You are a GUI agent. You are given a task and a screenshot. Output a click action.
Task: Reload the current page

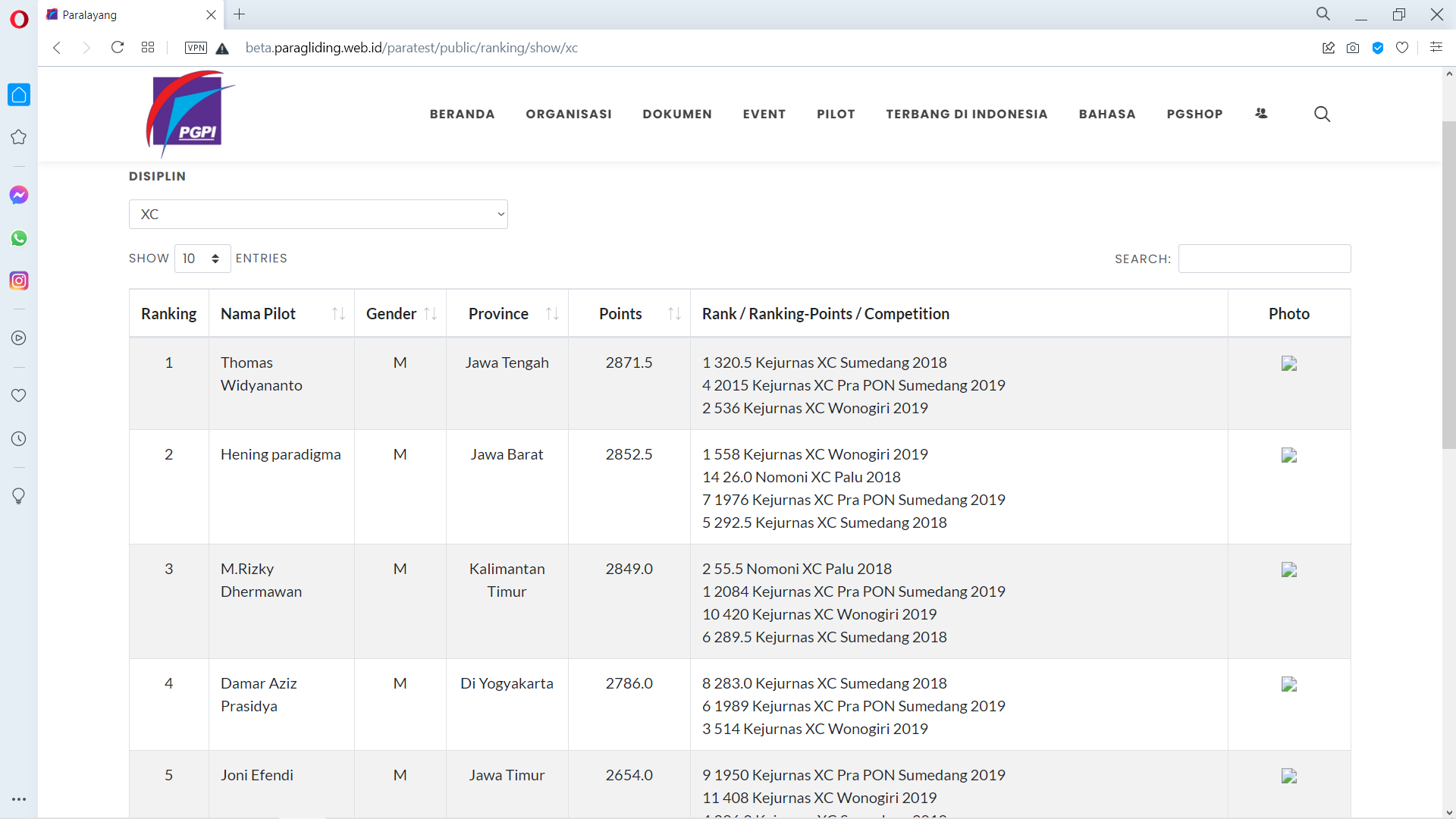118,48
